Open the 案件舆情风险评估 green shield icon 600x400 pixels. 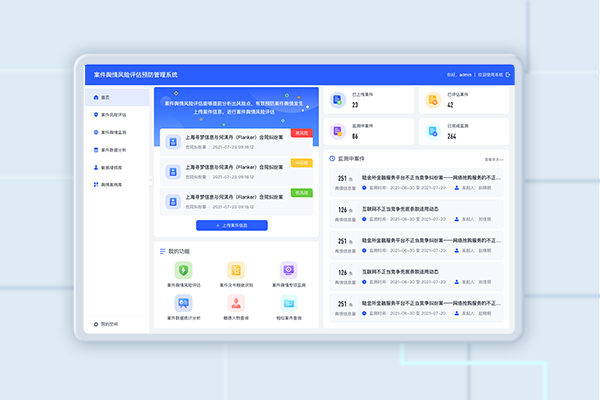184,270
